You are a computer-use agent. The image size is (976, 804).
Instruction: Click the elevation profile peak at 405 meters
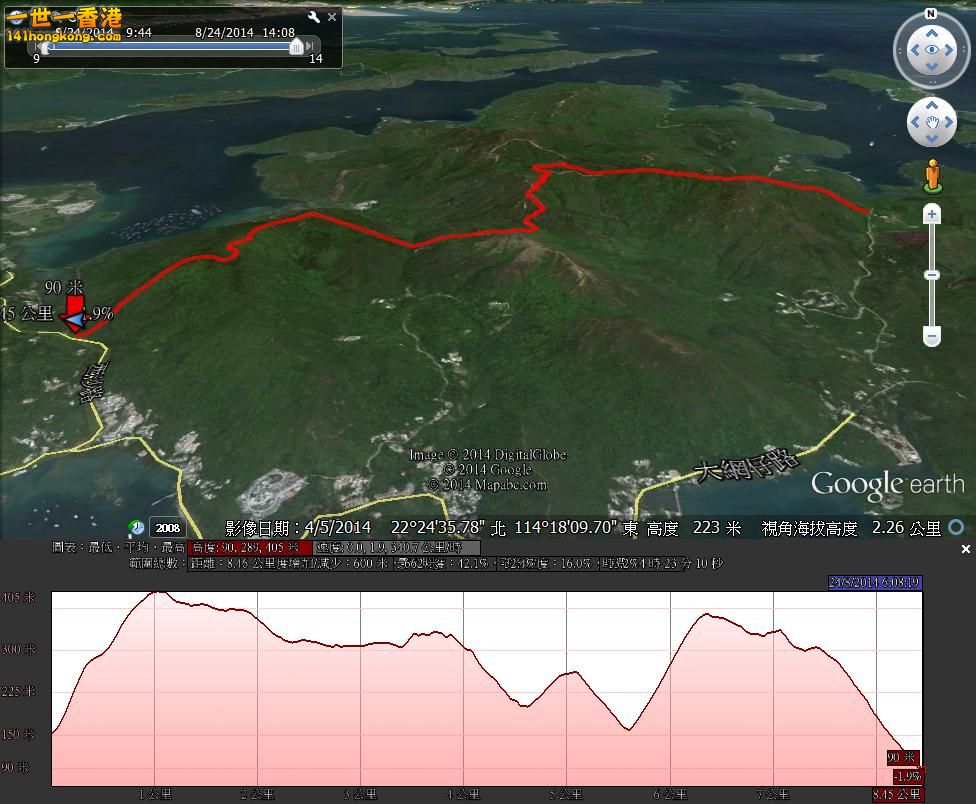point(156,593)
